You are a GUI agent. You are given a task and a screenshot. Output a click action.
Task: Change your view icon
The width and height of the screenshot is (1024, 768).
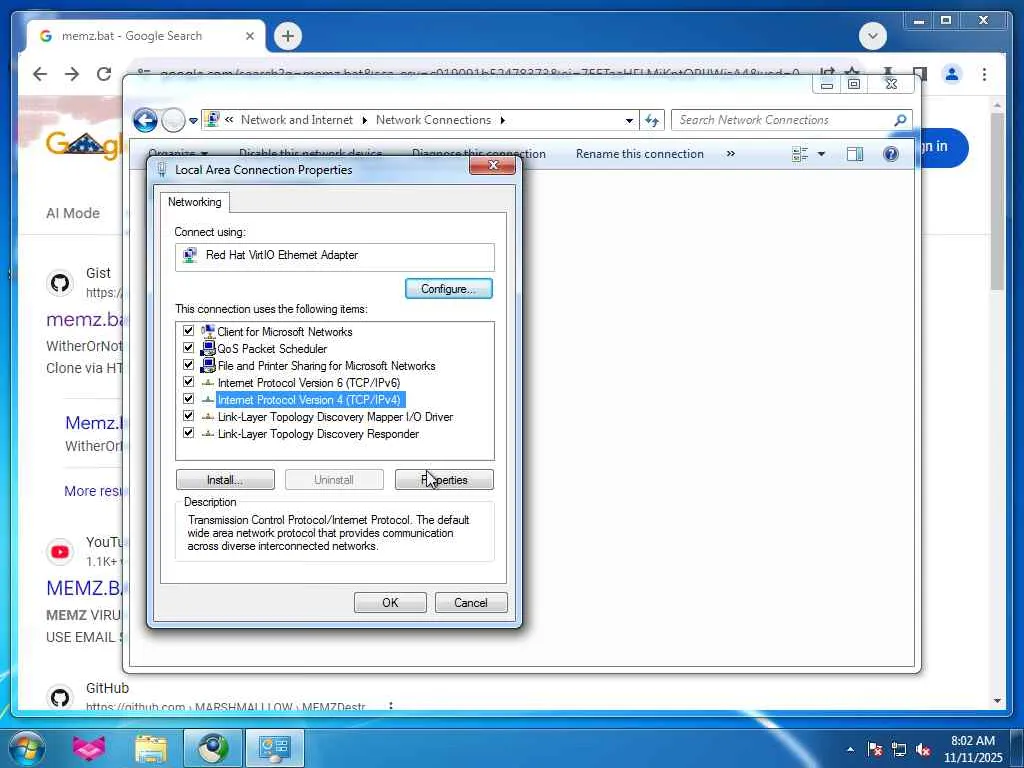tap(800, 154)
